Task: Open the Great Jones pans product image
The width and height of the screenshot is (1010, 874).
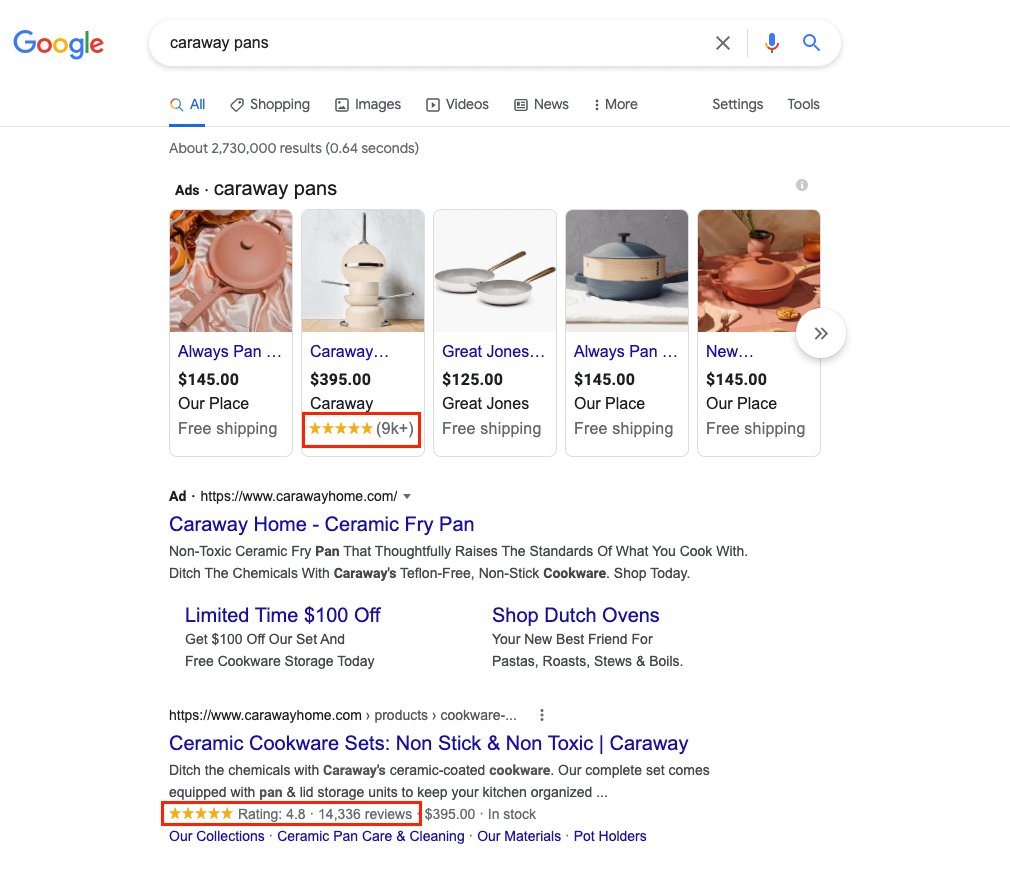Action: [495, 271]
